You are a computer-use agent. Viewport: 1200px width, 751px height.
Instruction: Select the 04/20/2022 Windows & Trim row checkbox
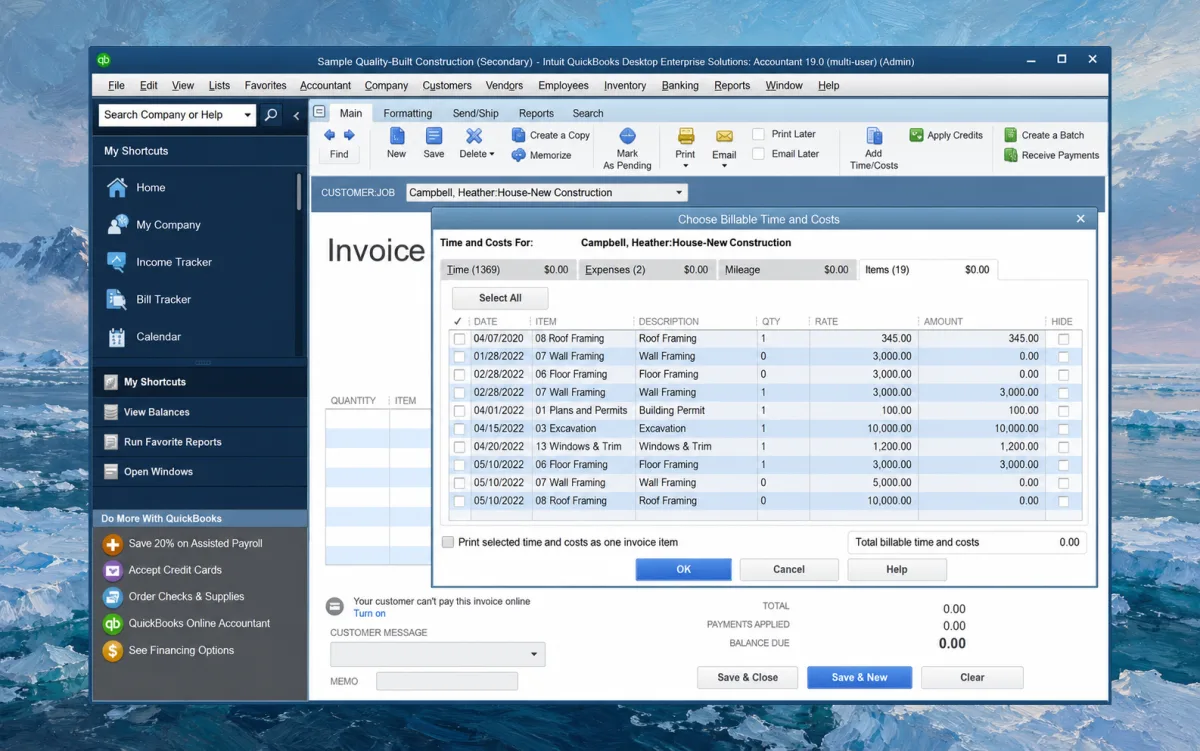459,447
